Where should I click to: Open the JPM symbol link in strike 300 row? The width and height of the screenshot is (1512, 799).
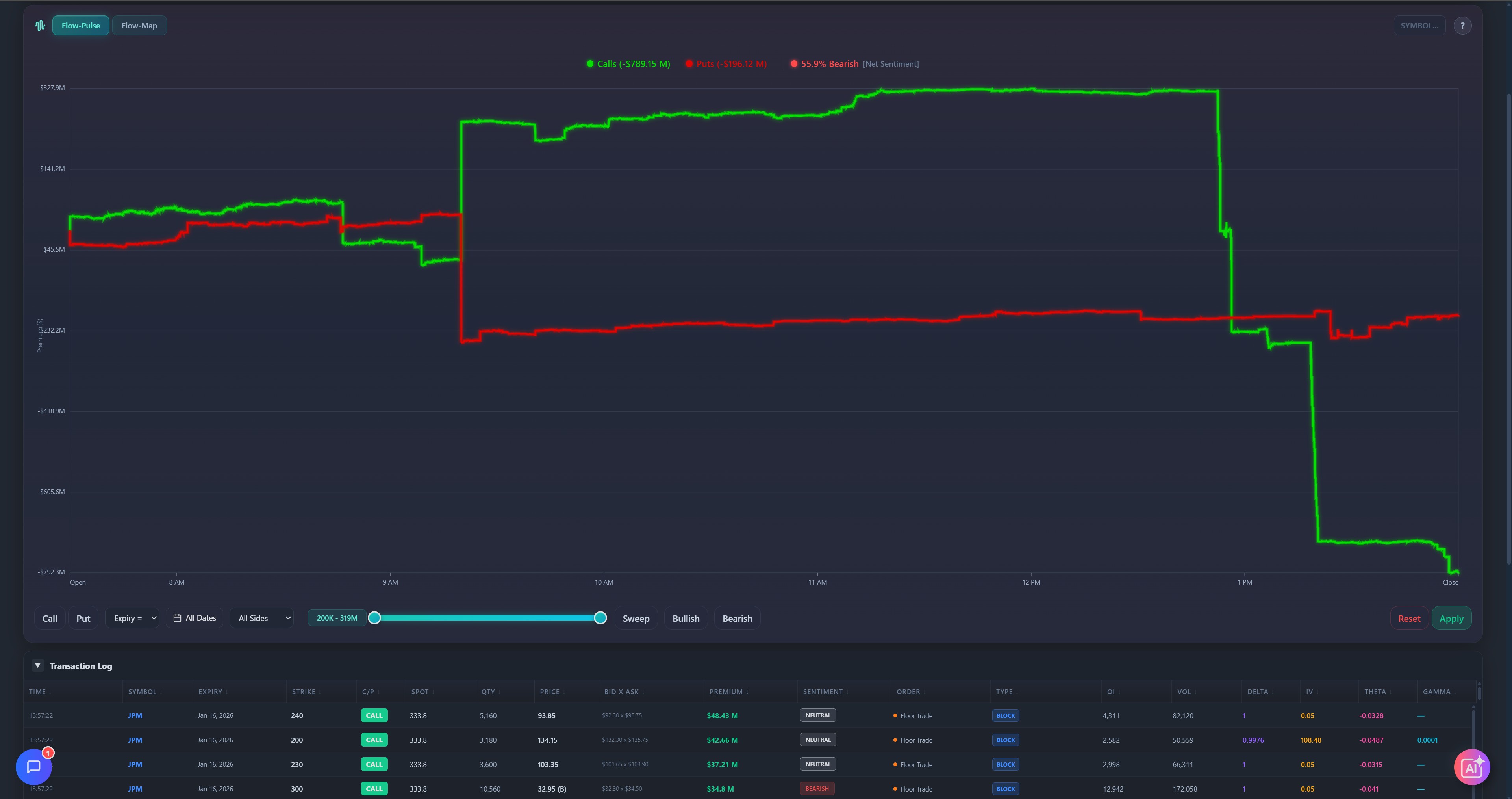[x=135, y=789]
